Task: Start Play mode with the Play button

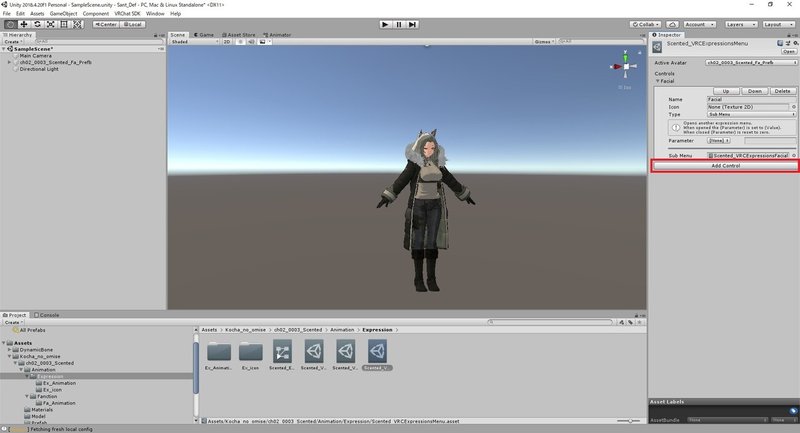Action: [x=386, y=24]
